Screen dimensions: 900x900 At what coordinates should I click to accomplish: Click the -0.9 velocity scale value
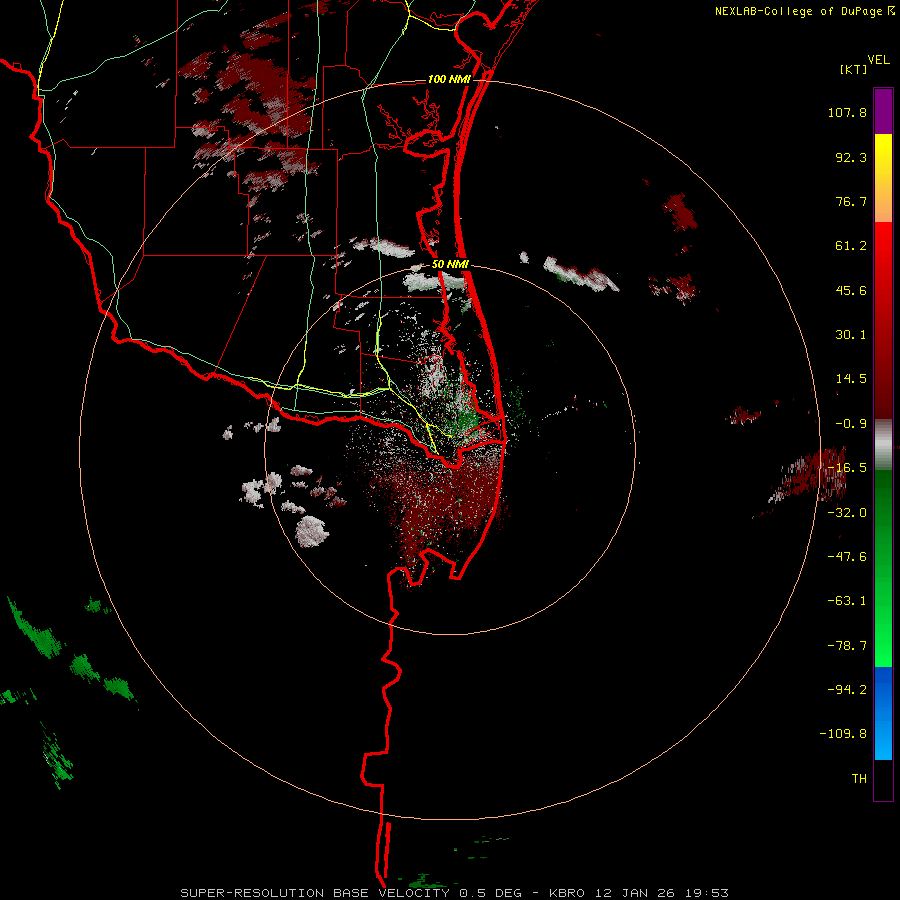[851, 424]
